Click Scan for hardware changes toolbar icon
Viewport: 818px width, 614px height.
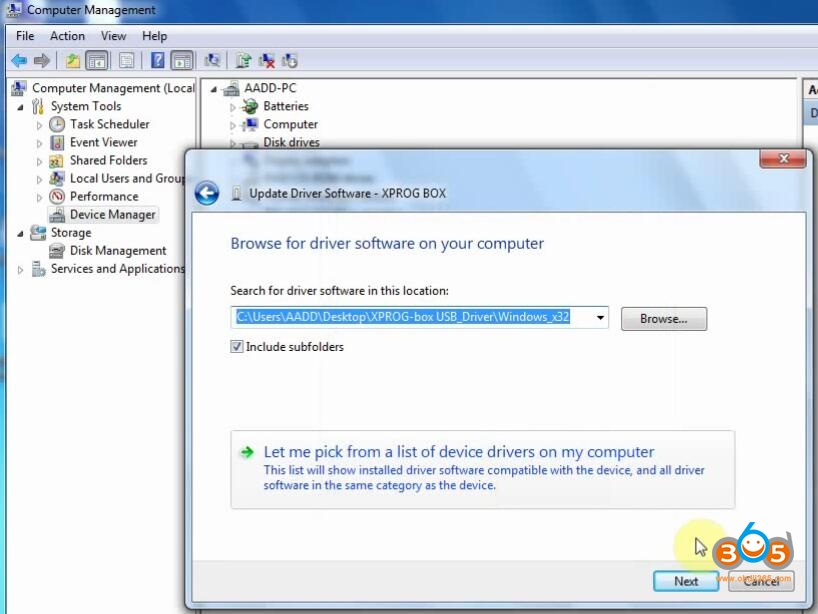coord(212,61)
